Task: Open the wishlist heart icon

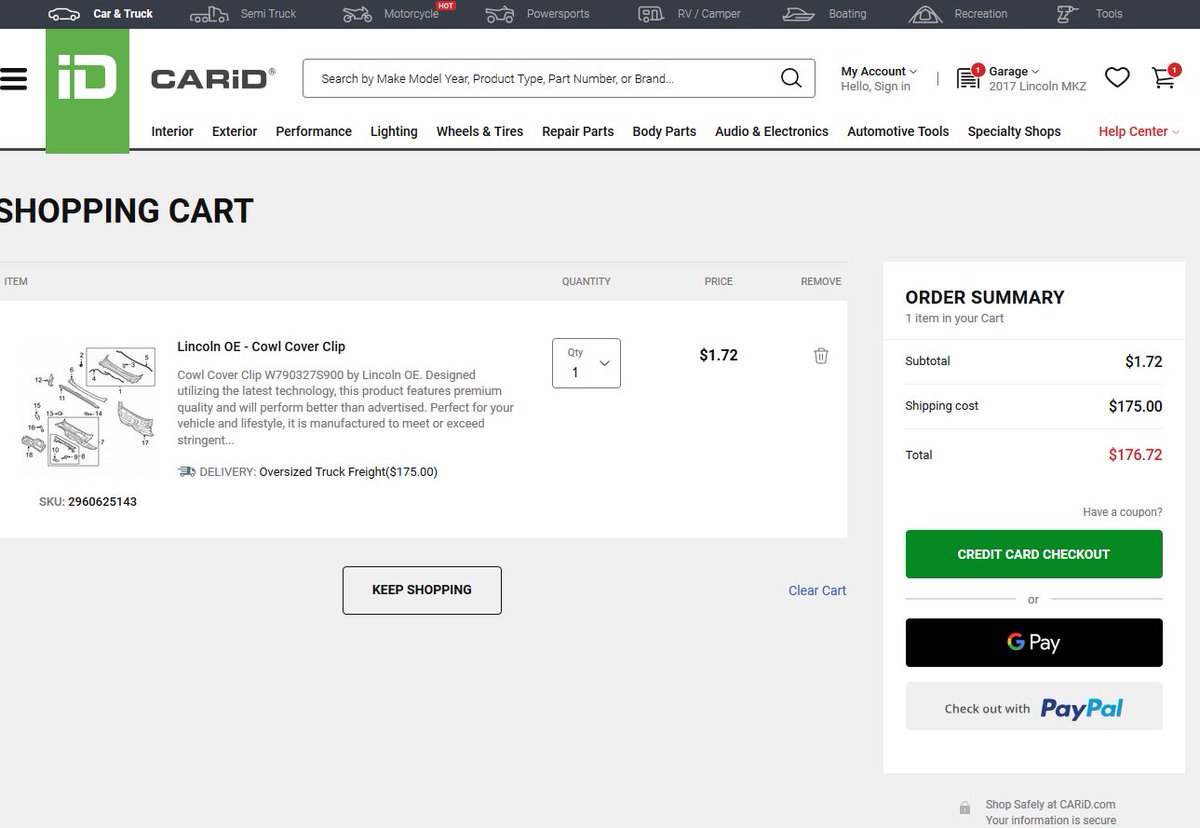Action: coord(1117,78)
